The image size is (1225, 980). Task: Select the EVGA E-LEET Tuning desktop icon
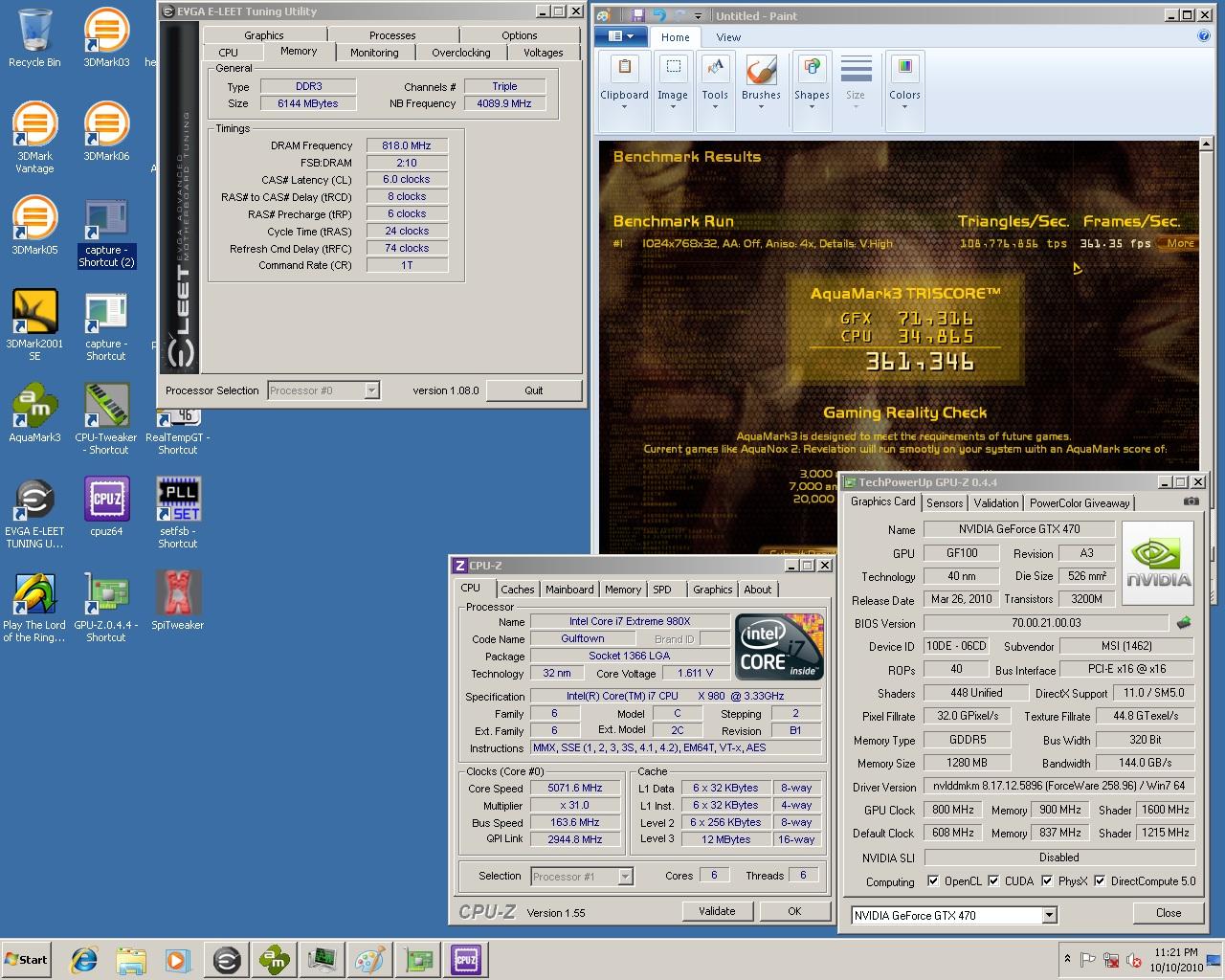coord(34,513)
